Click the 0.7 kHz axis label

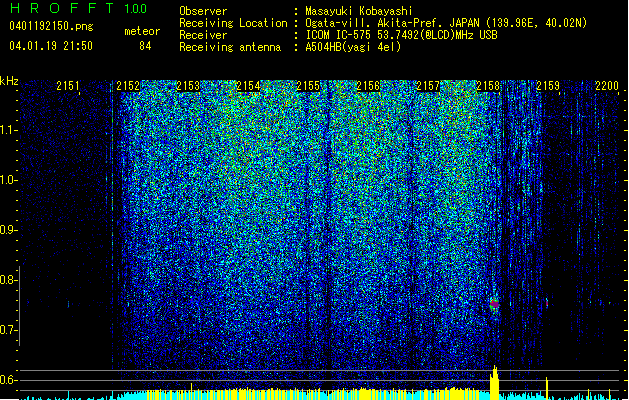[x=8, y=330]
